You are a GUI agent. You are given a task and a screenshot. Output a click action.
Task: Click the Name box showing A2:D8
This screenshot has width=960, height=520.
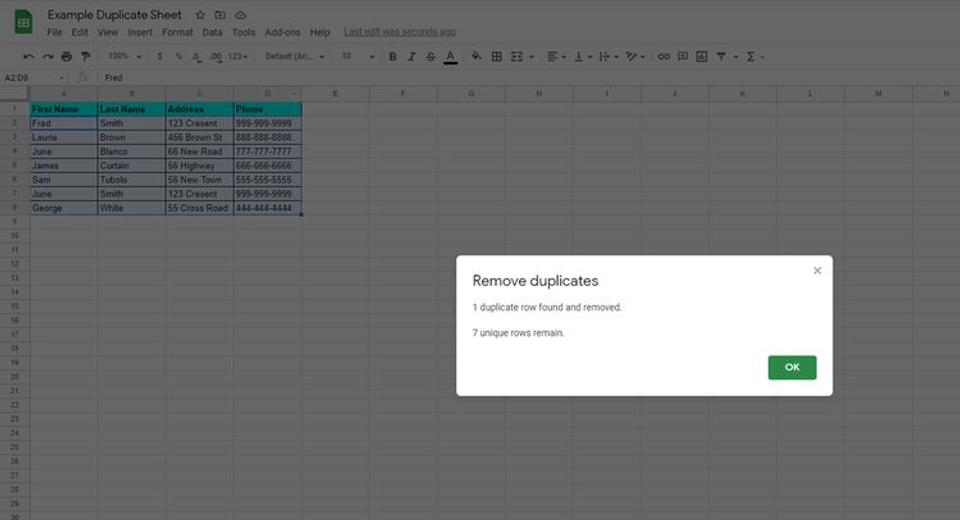(x=33, y=78)
